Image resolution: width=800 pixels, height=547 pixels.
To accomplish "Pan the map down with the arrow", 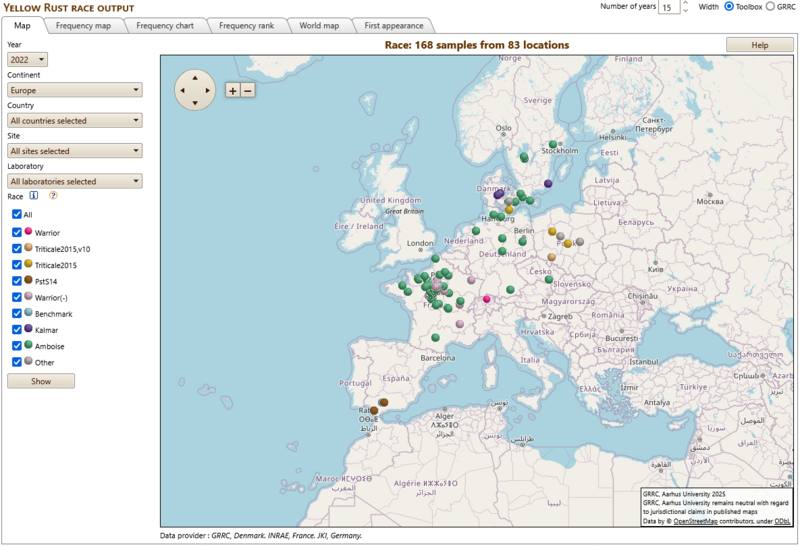I will [x=194, y=104].
